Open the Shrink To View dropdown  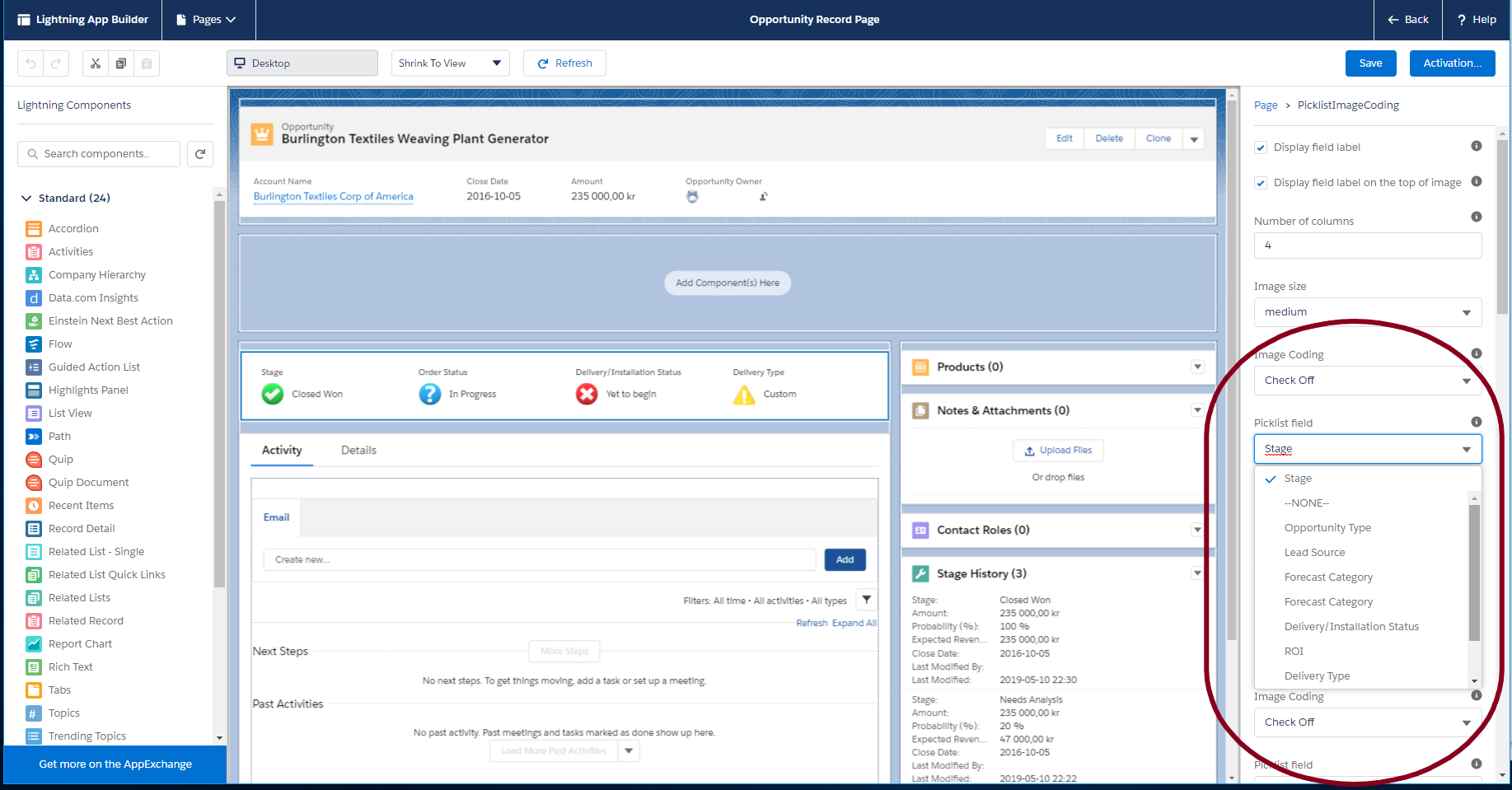pos(450,63)
